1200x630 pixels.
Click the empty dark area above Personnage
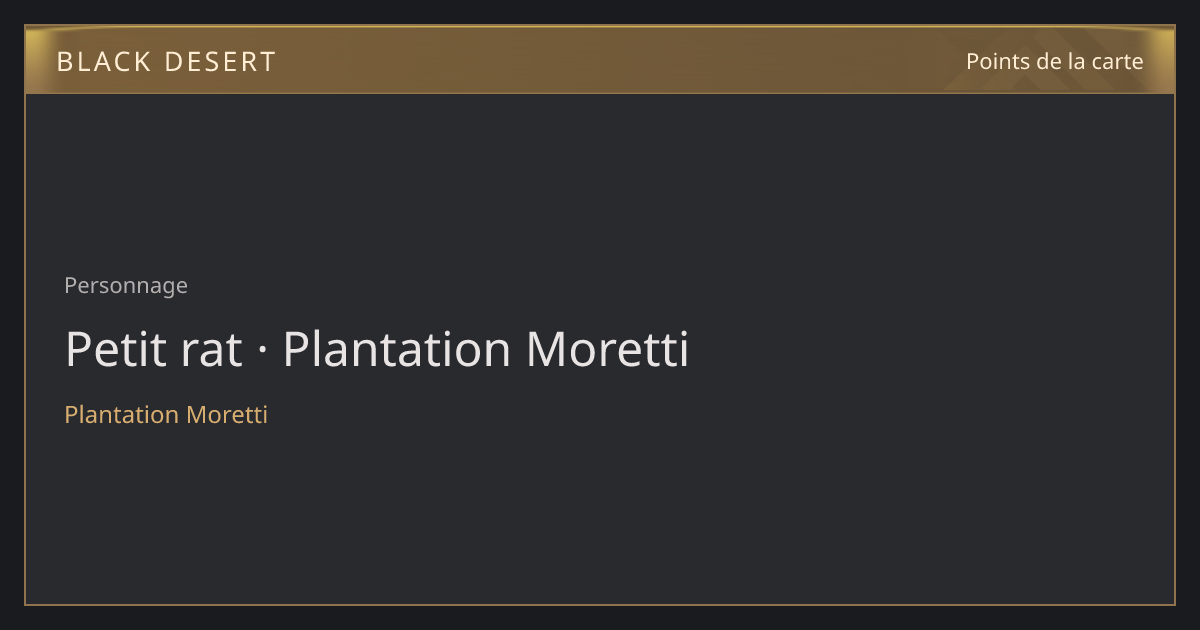(600, 180)
